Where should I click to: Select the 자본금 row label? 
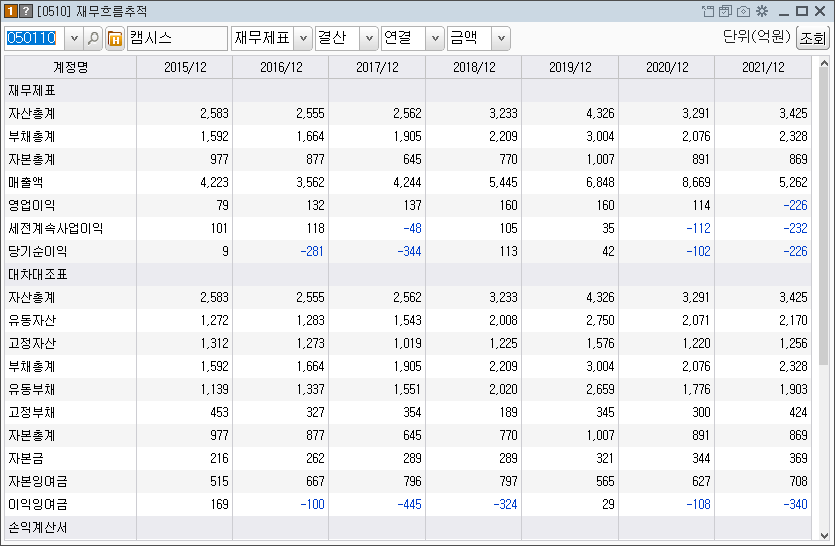pos(26,459)
